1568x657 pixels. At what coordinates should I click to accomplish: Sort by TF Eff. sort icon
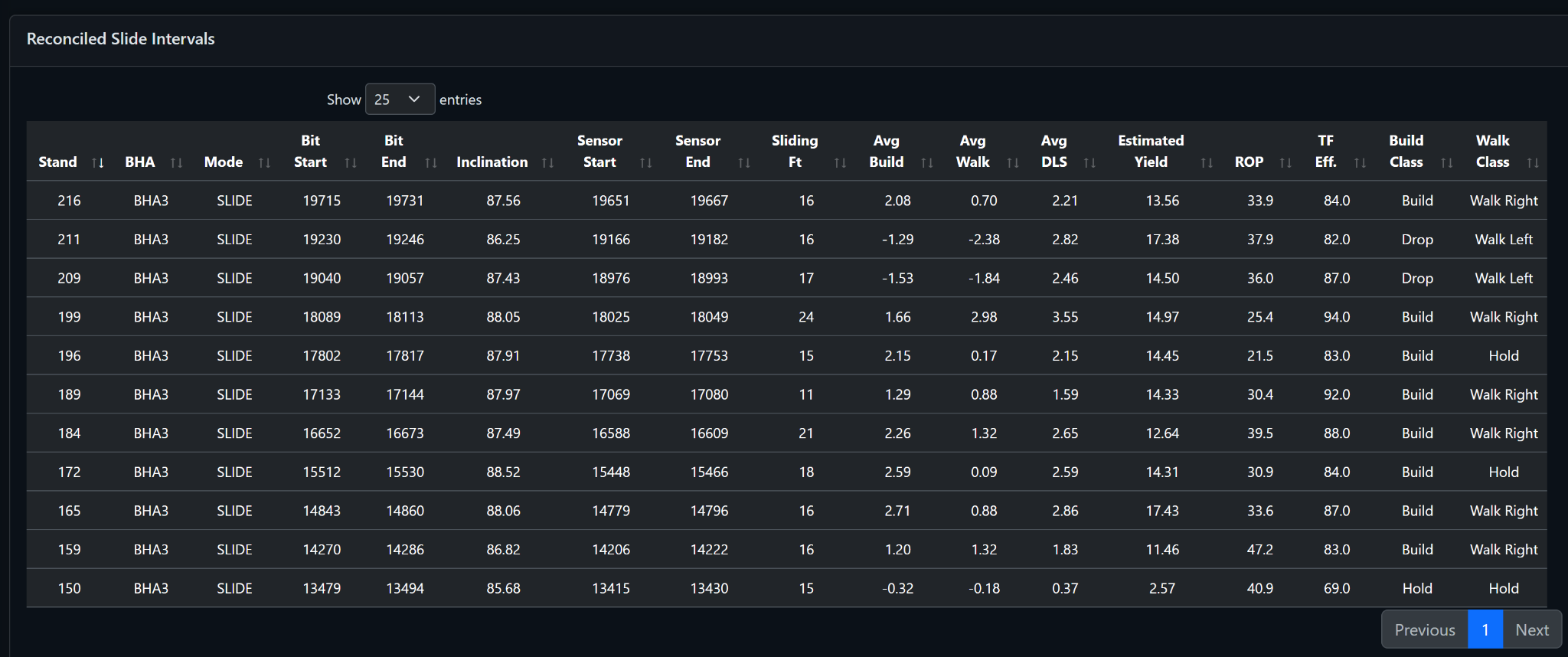pyautogui.click(x=1361, y=162)
